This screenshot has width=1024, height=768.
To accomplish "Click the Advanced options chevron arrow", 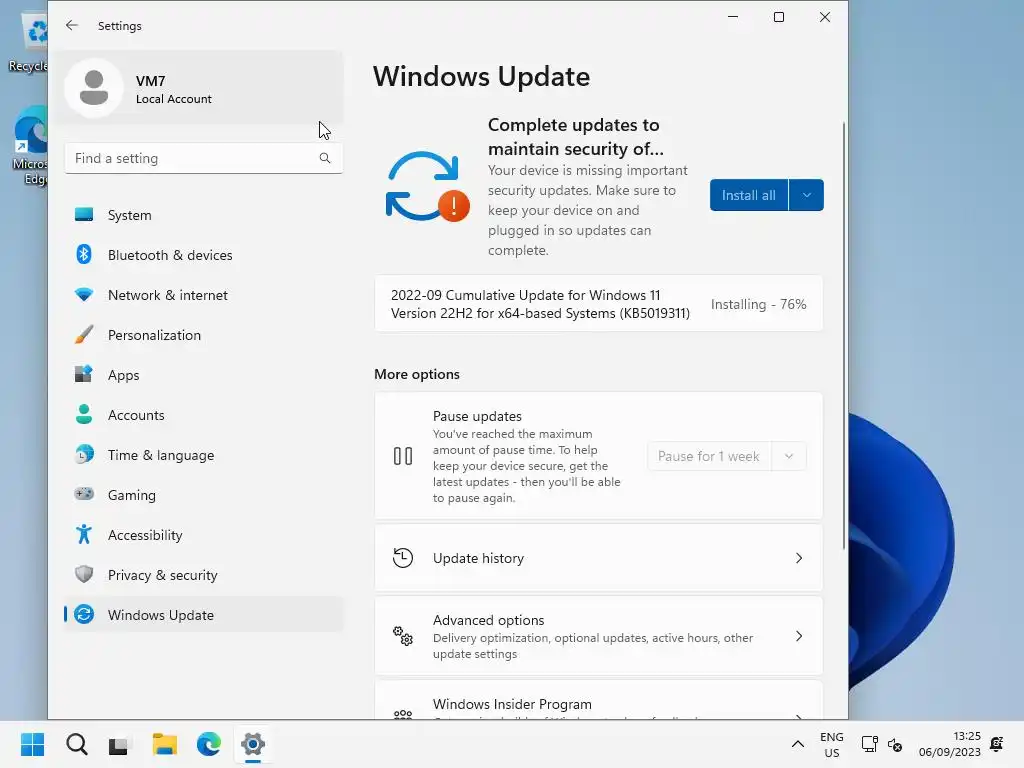I will pyautogui.click(x=799, y=636).
